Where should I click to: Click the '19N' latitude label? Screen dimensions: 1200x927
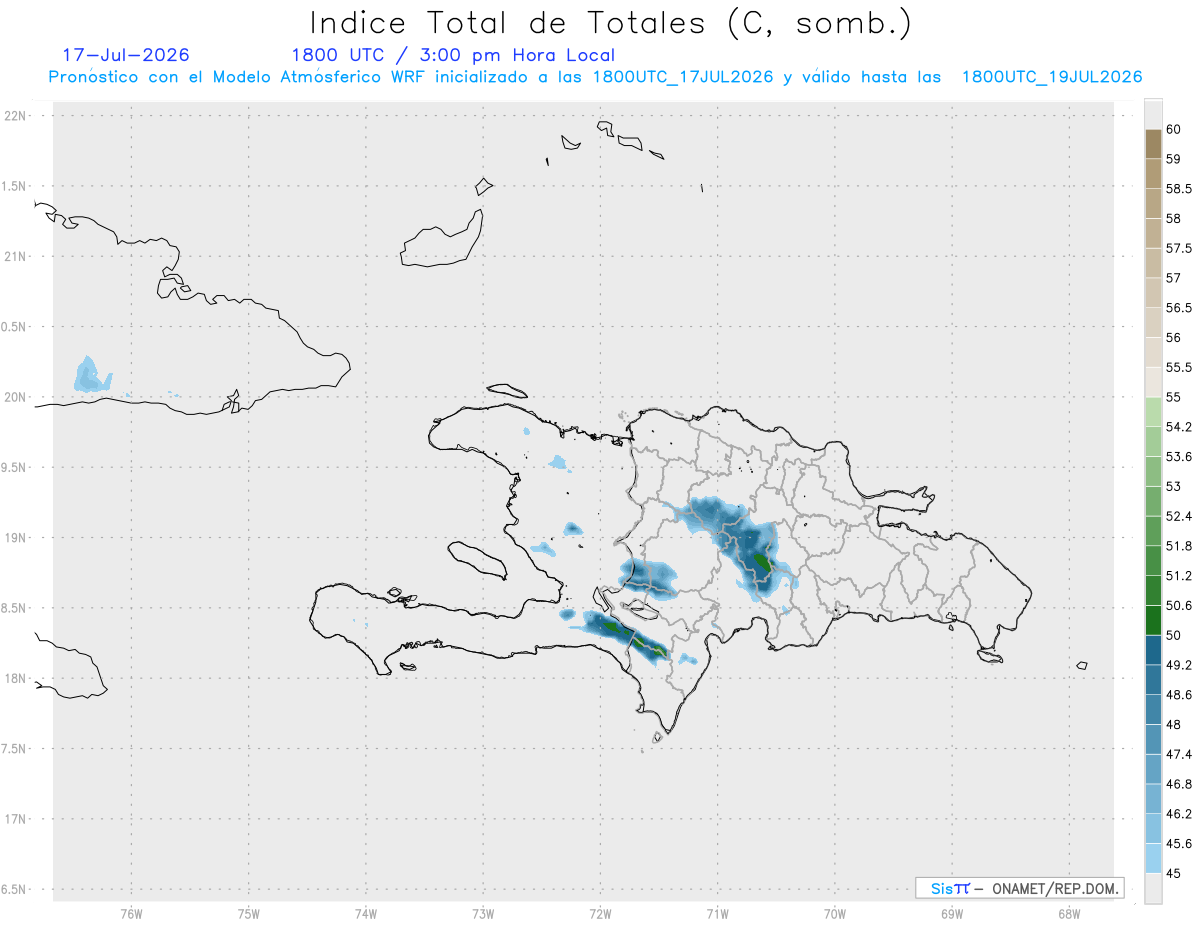pos(16,538)
